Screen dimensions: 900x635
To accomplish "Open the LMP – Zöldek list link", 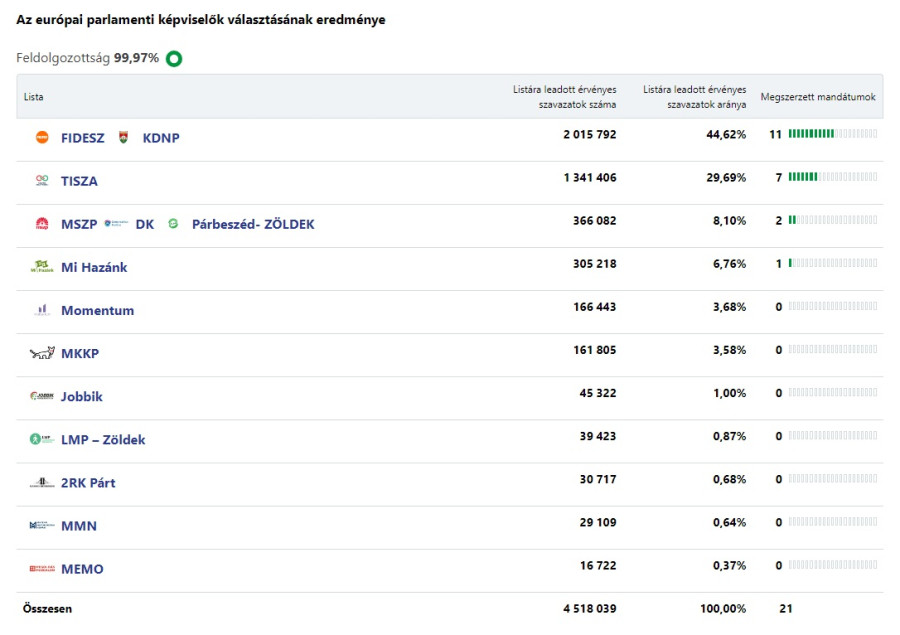I will [103, 439].
